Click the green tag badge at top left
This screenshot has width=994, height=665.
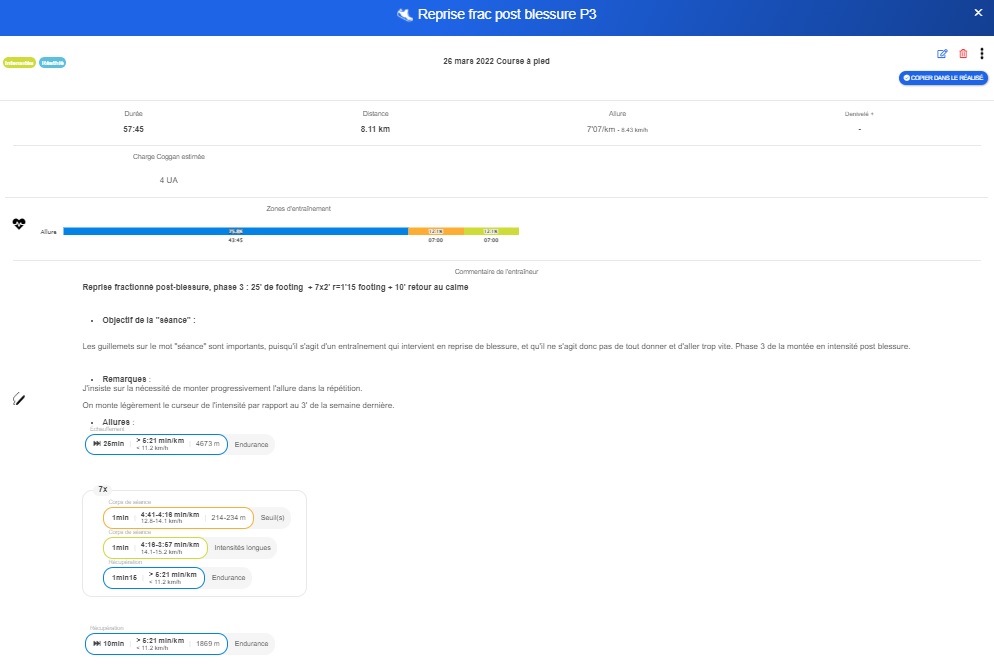point(19,62)
